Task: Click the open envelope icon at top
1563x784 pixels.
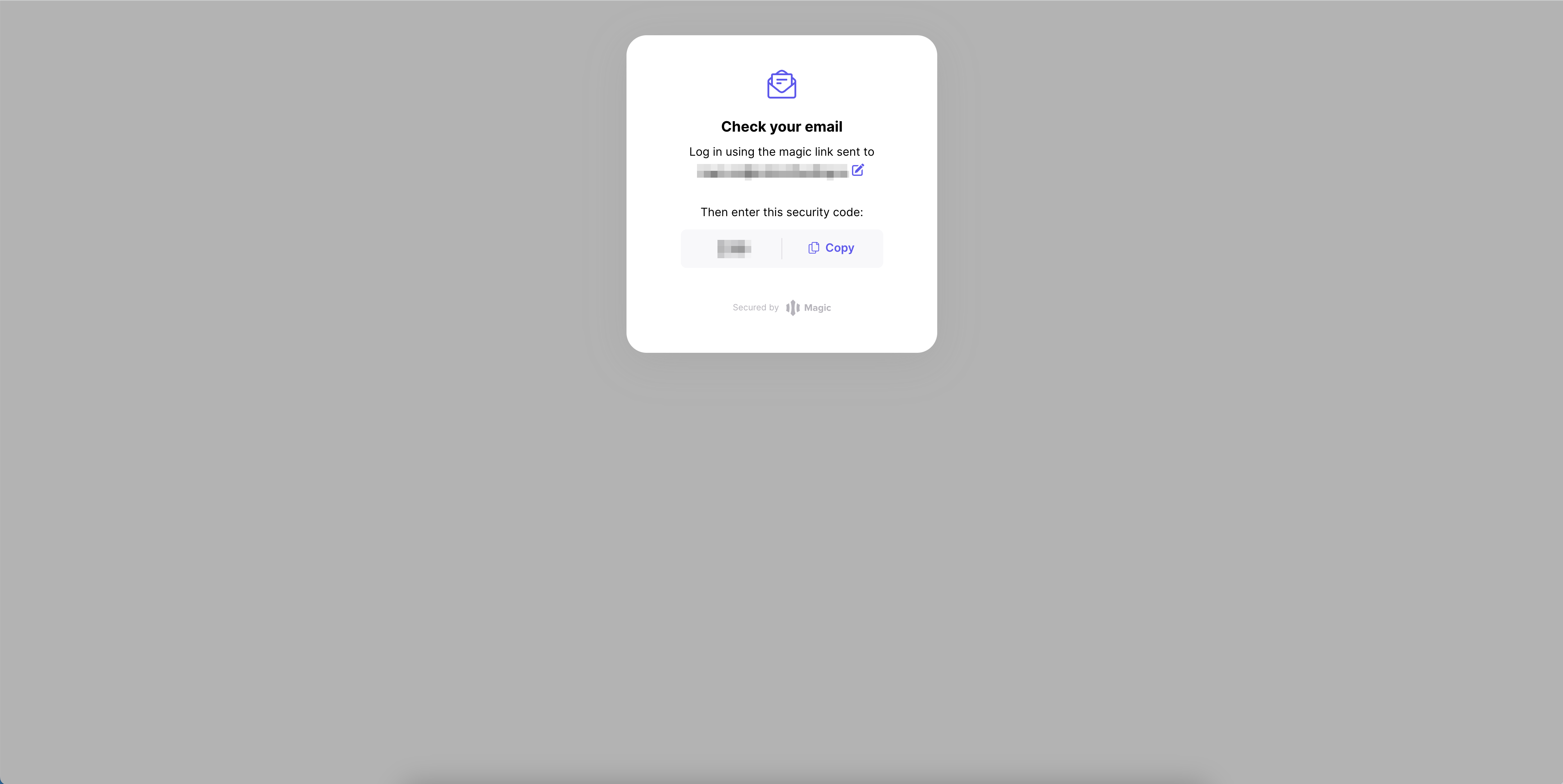Action: tap(781, 85)
